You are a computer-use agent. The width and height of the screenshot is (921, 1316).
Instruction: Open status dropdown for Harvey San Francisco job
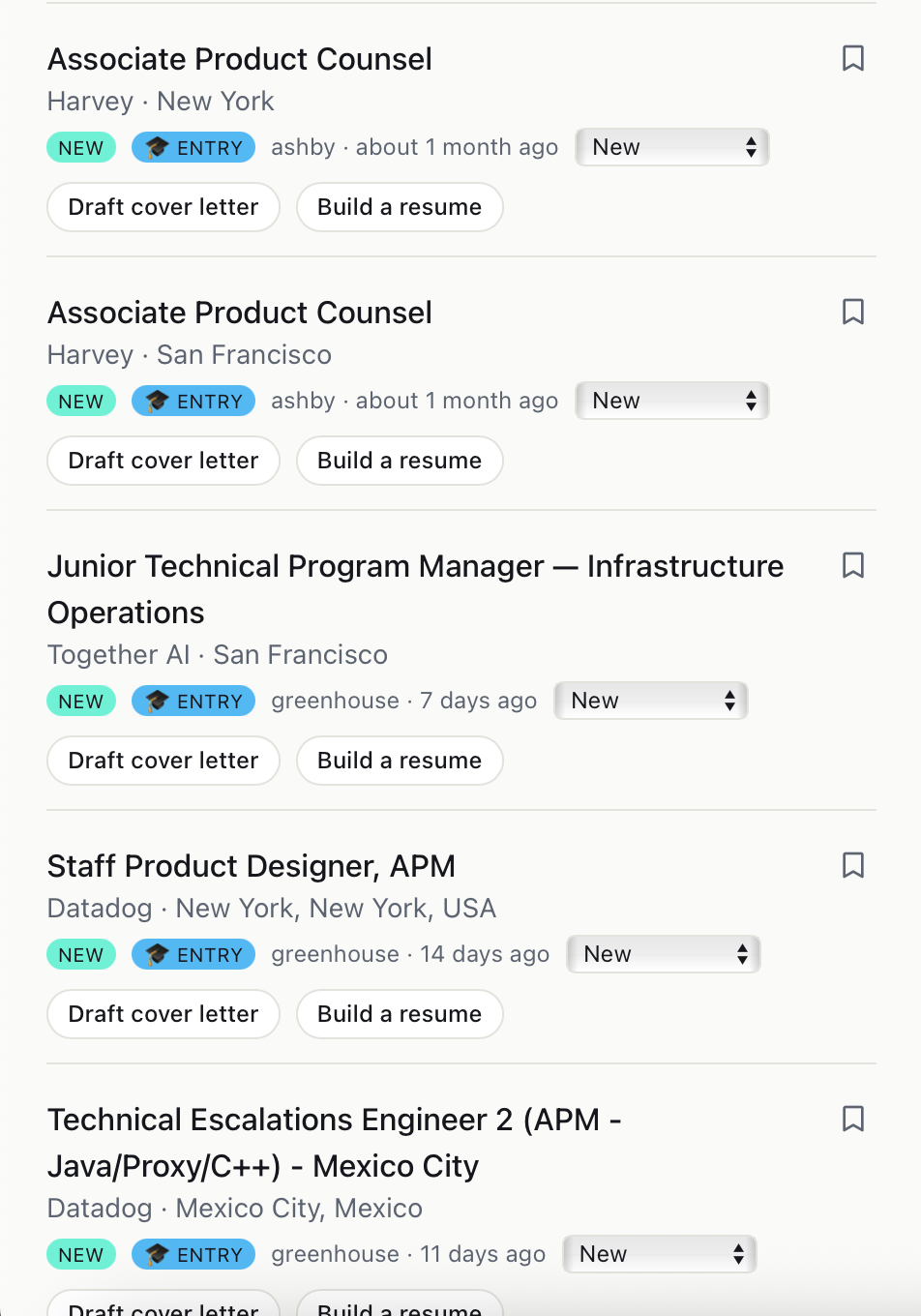pos(672,401)
